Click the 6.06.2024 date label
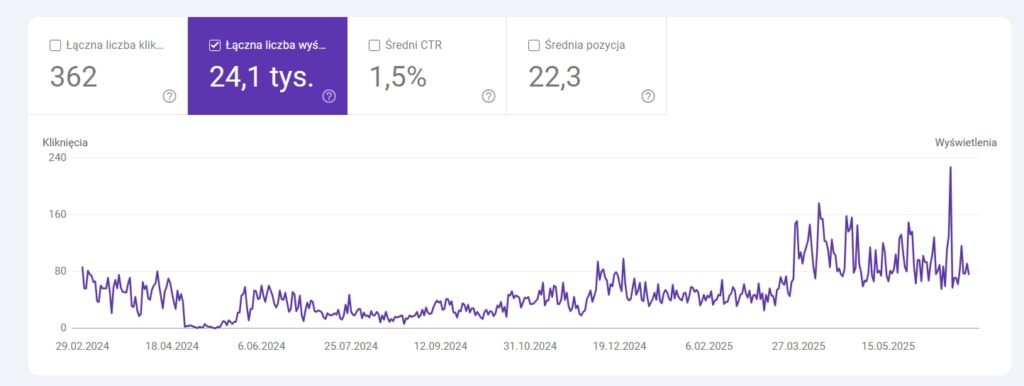 261,346
